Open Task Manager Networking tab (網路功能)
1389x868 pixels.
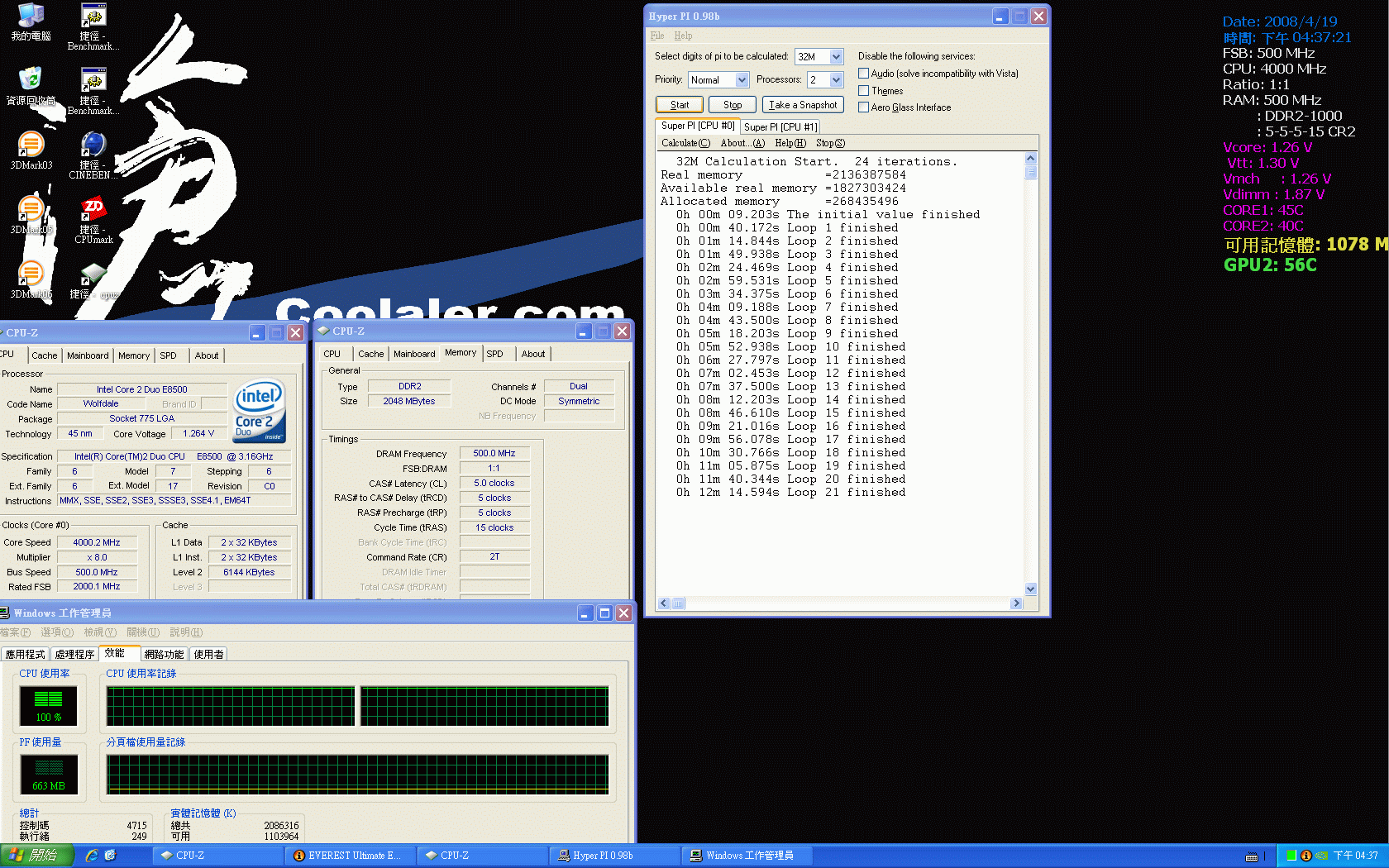[x=164, y=654]
